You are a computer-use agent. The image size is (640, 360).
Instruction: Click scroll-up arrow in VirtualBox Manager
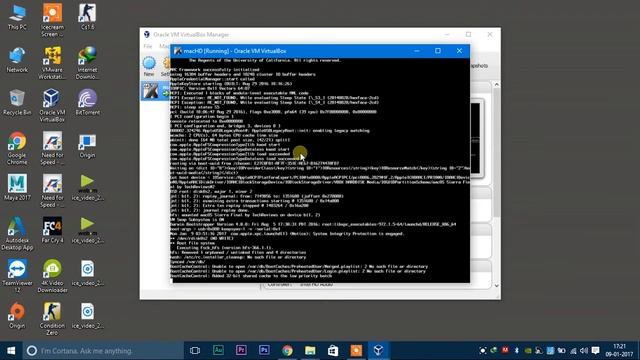[496, 84]
